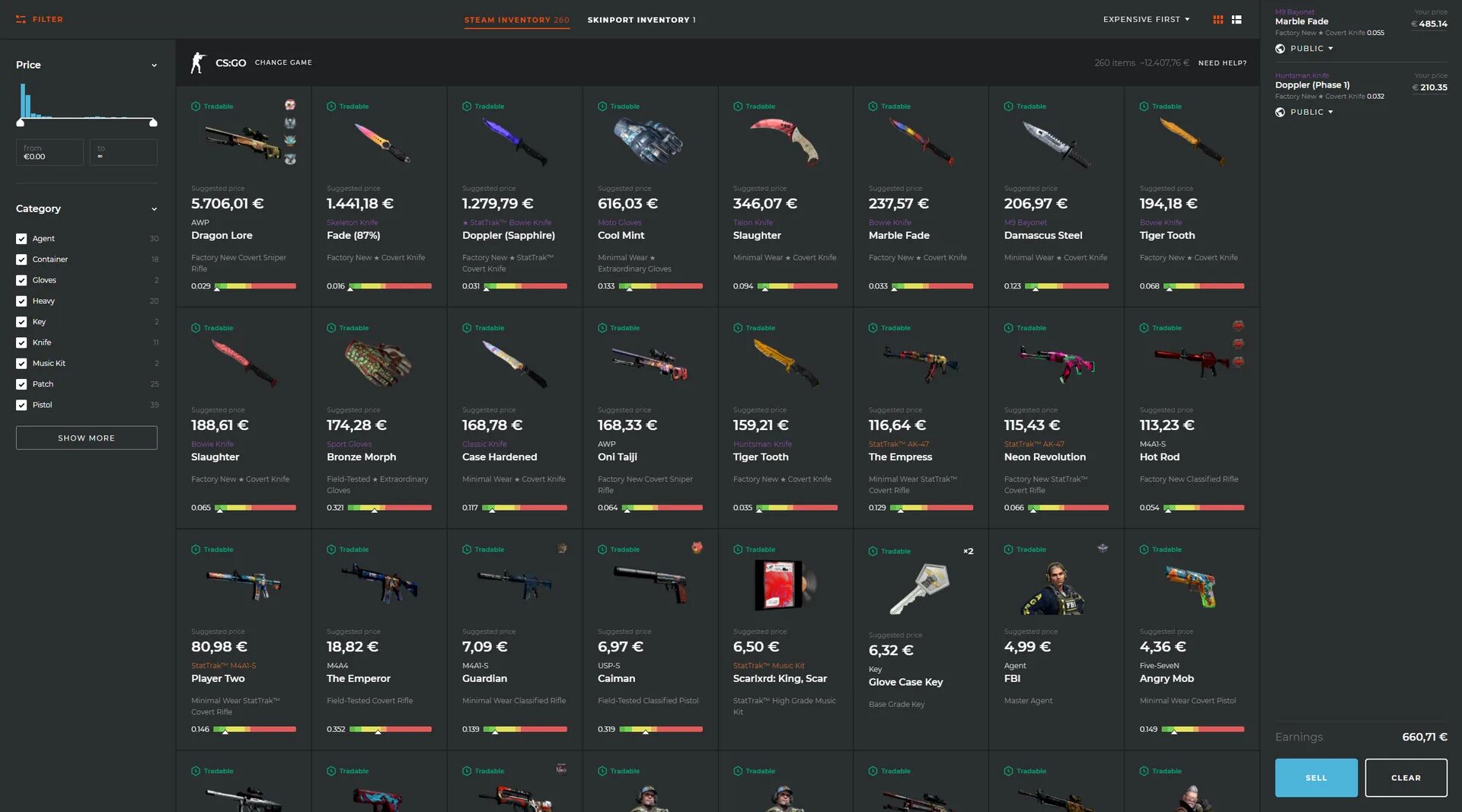Click Show More categories button
Screen dimensions: 1462x812
pos(87,438)
